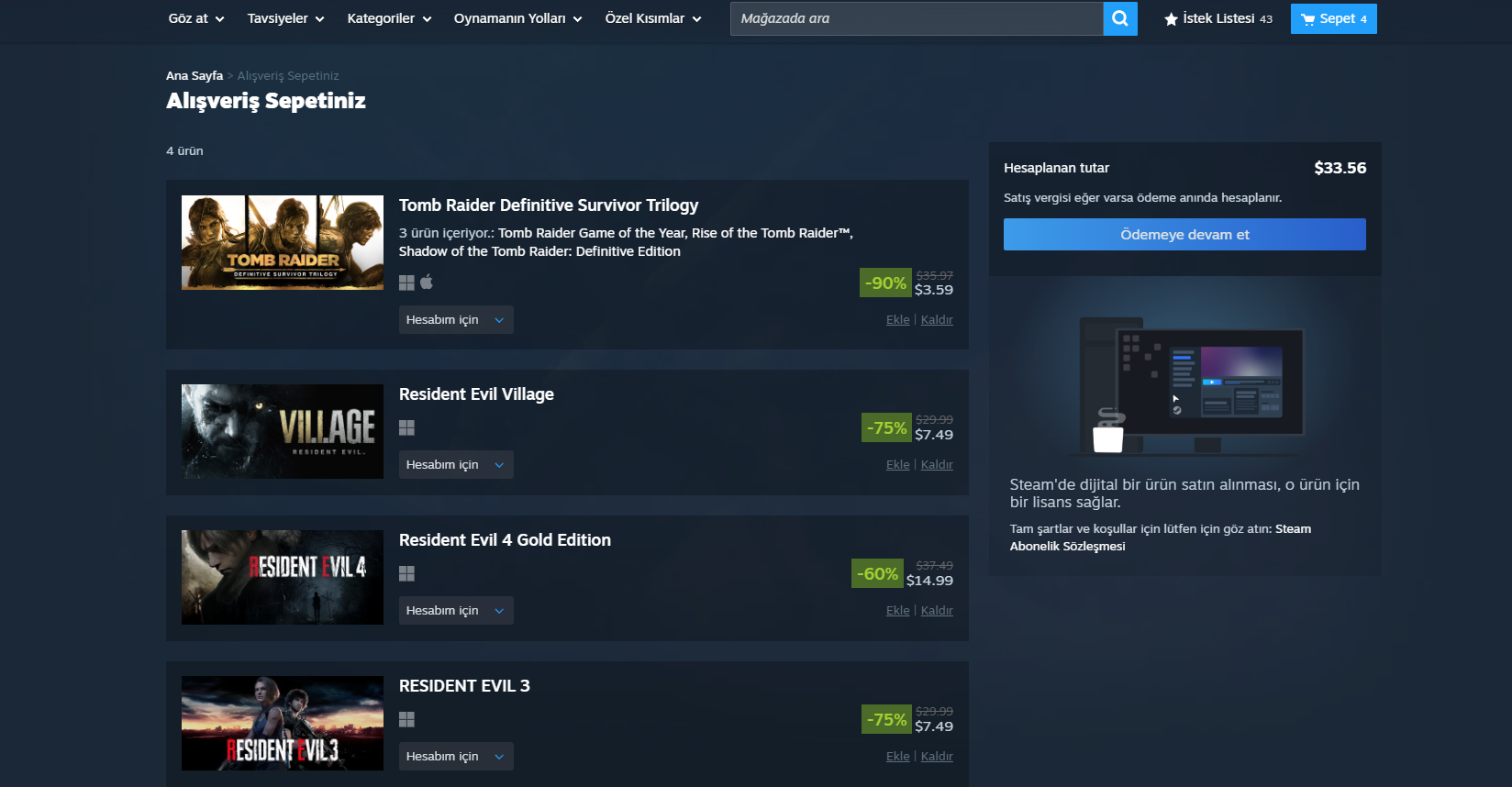Open the Göz at menu

[196, 18]
